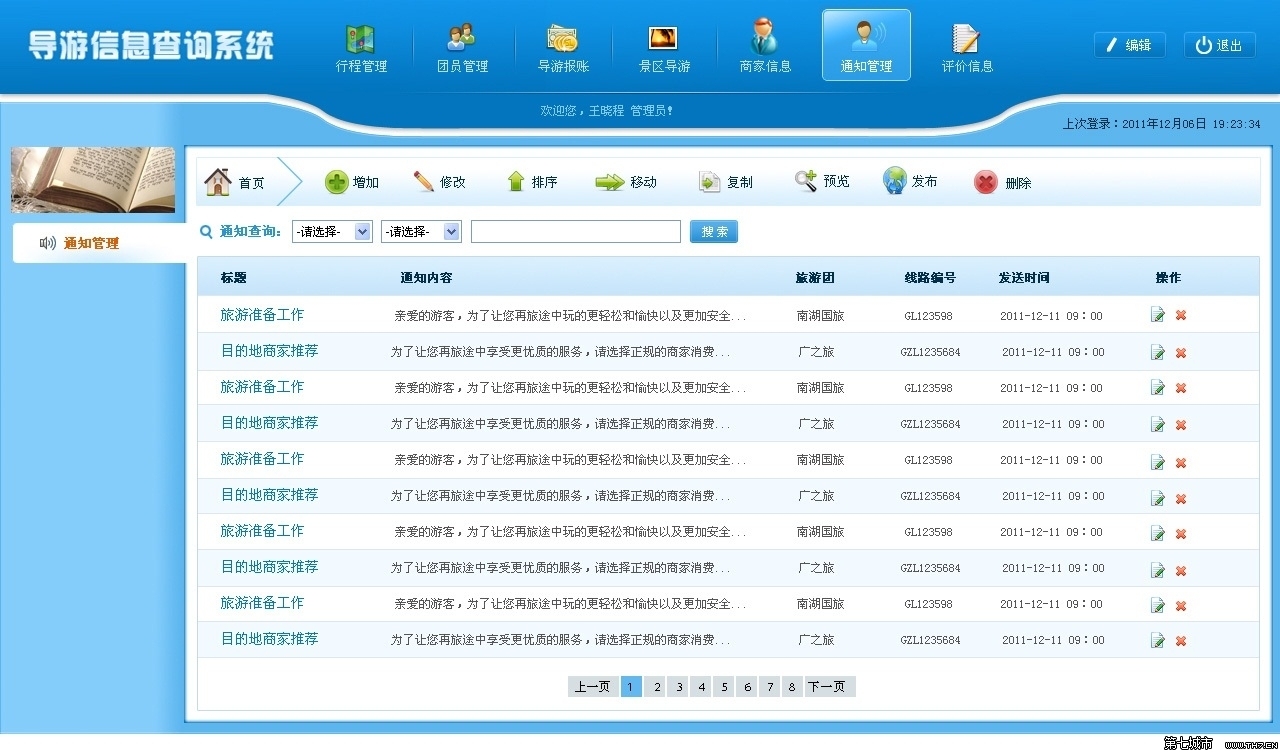Image resolution: width=1280 pixels, height=752 pixels.
Task: Expand the second 请选择 selector
Action: [x=420, y=231]
